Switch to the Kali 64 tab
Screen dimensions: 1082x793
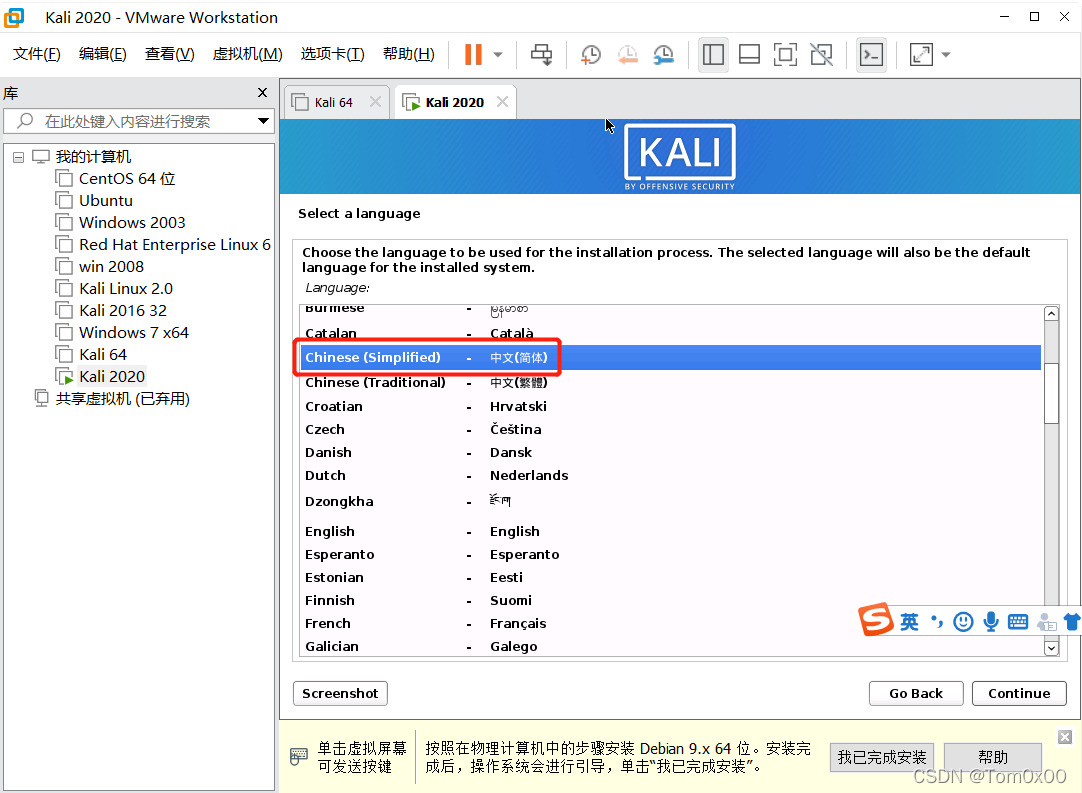[333, 103]
